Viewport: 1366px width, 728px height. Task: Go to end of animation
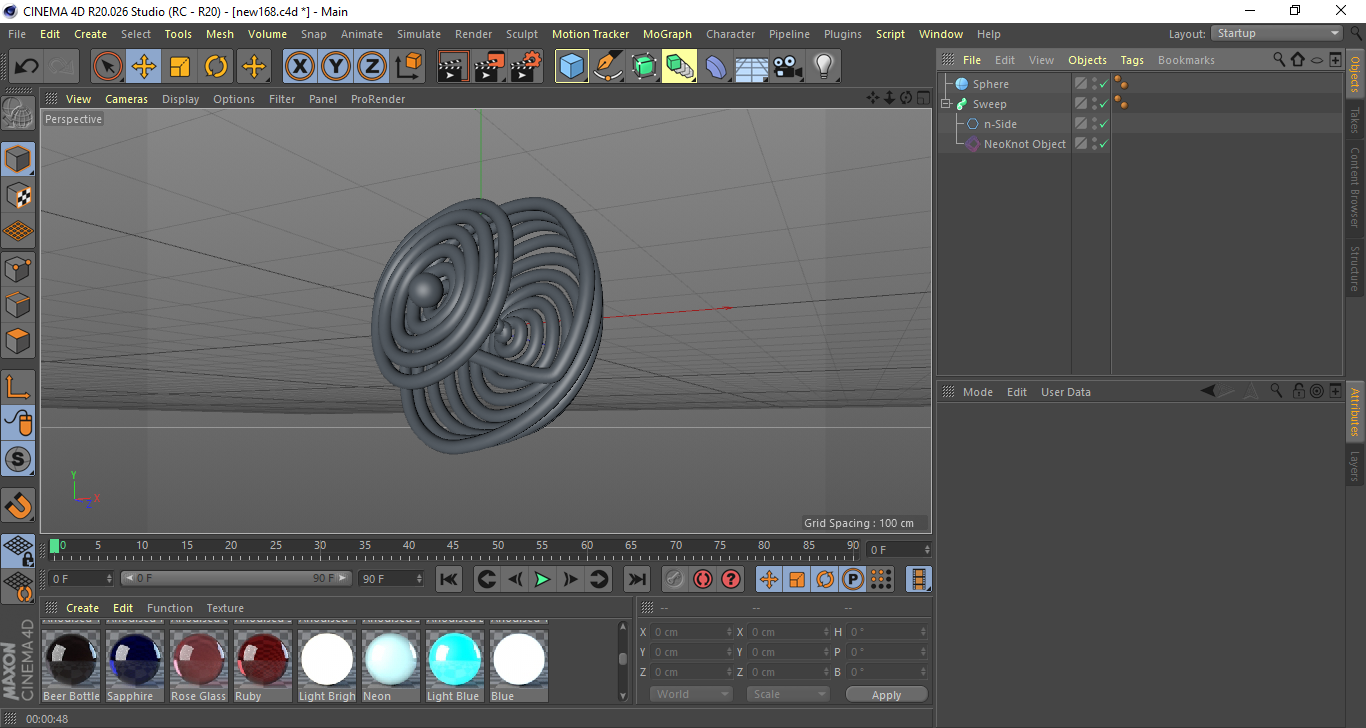coord(636,579)
